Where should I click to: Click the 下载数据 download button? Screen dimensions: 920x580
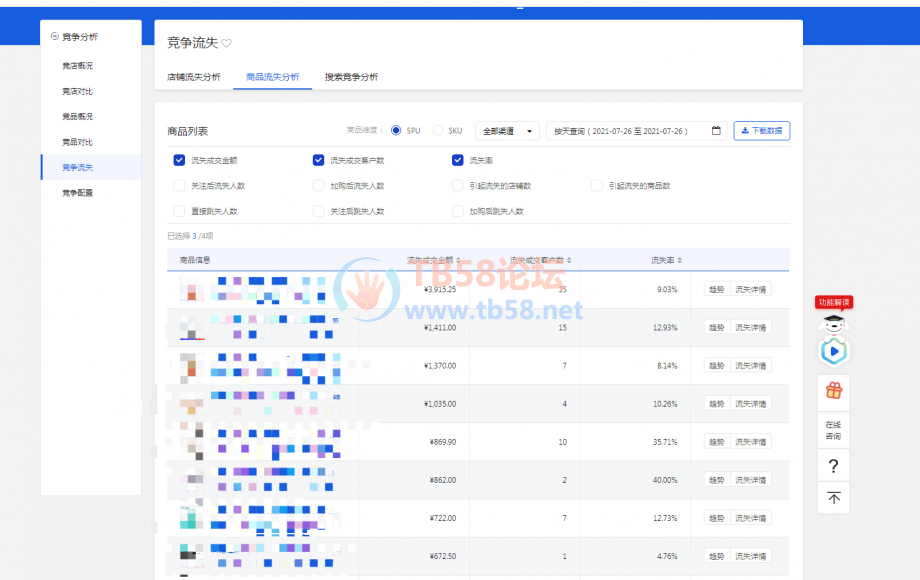tap(761, 131)
